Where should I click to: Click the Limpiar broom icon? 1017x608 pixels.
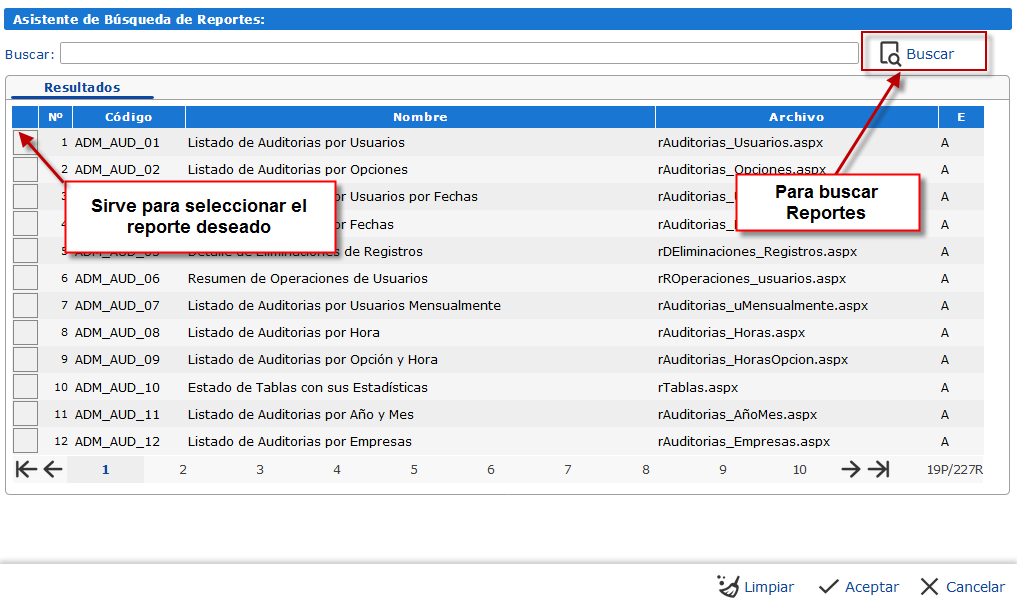point(727,586)
